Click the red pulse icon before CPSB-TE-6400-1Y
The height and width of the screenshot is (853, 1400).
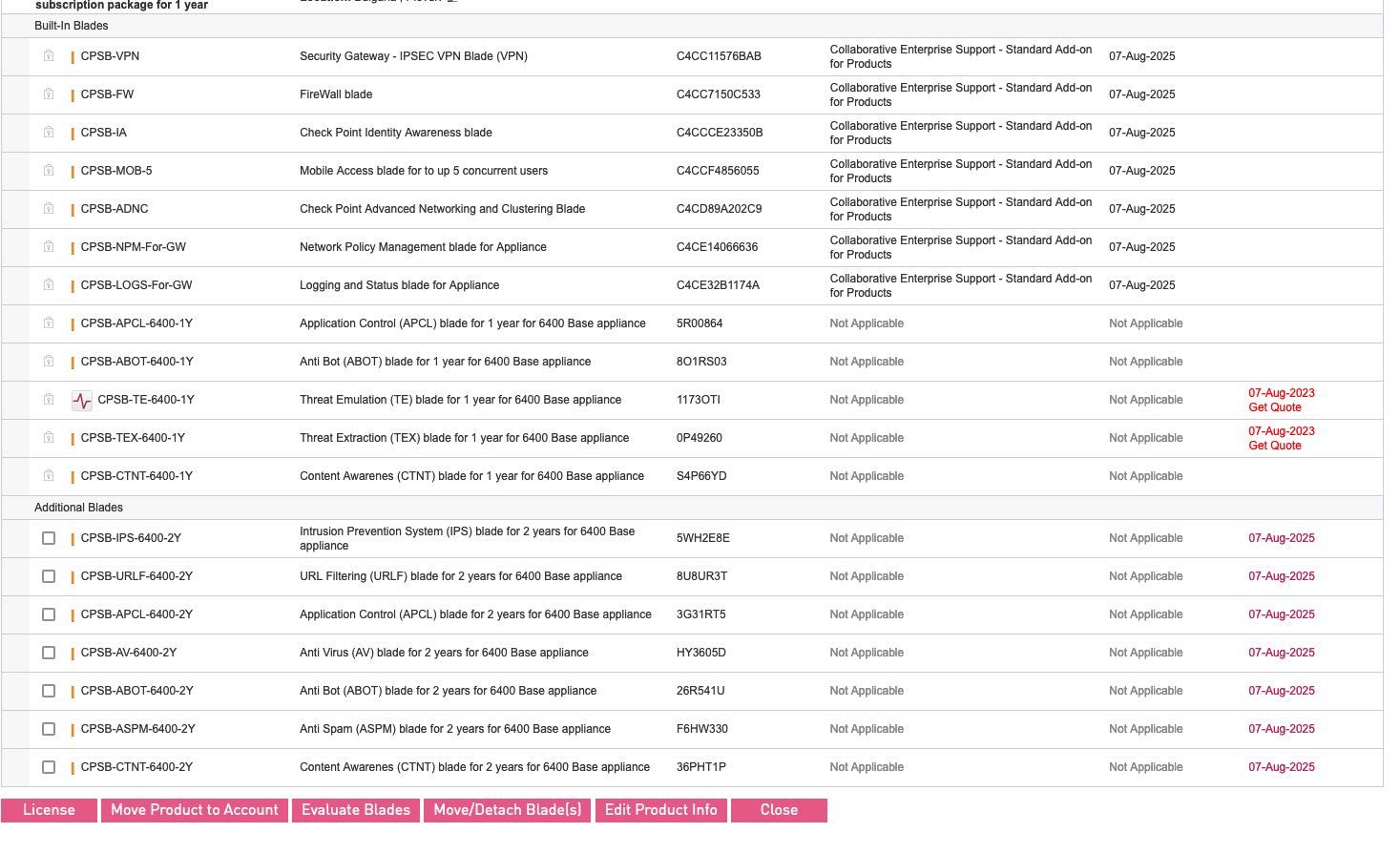click(x=82, y=401)
